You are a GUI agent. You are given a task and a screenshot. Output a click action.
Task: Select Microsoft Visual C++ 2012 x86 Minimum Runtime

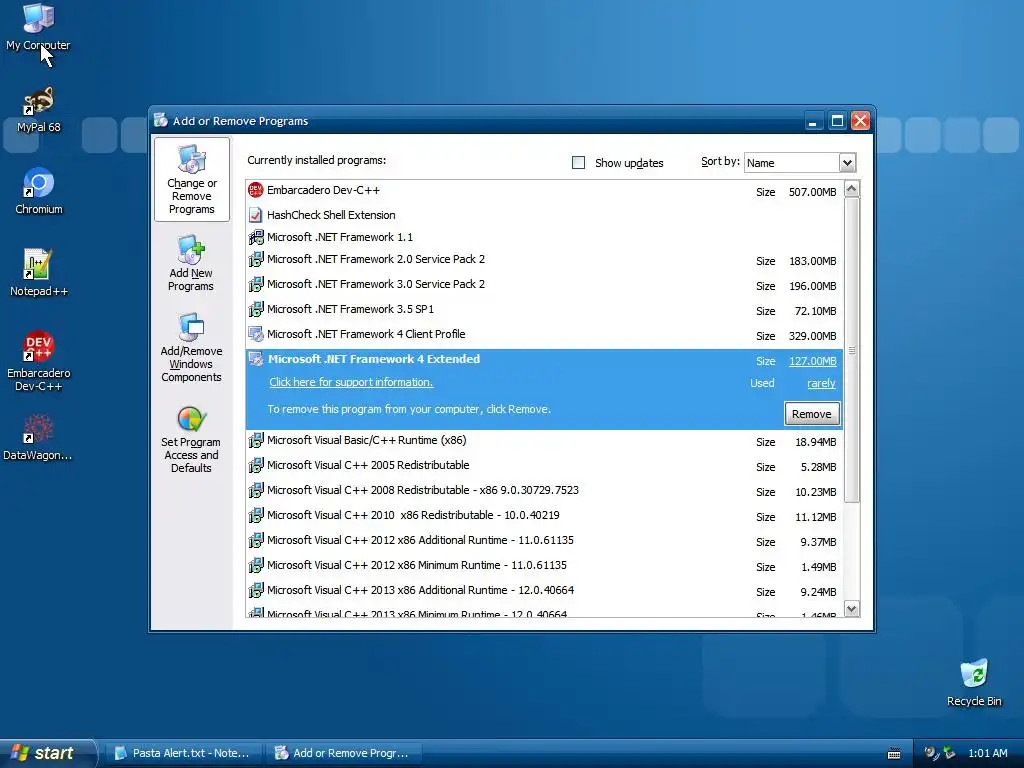544,566
